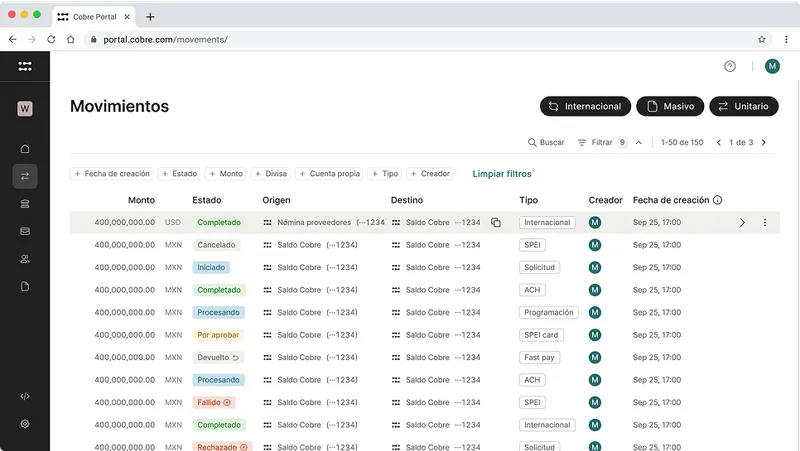800x451 pixels.
Task: Open the browser three-dot menu
Action: (x=786, y=39)
